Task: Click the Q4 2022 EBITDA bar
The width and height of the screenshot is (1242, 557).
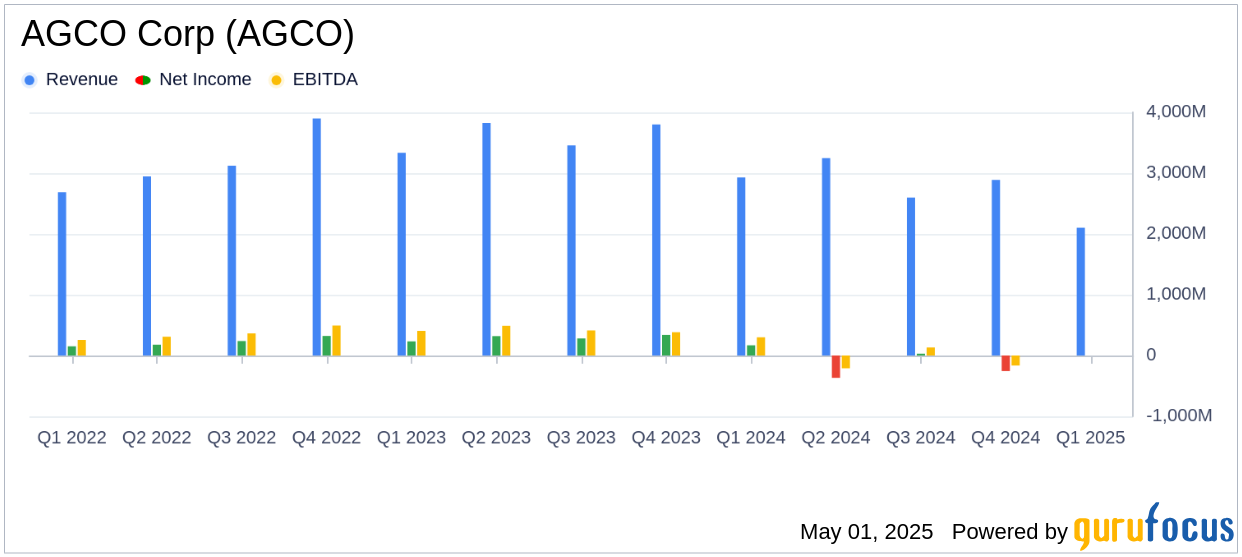Action: (337, 341)
